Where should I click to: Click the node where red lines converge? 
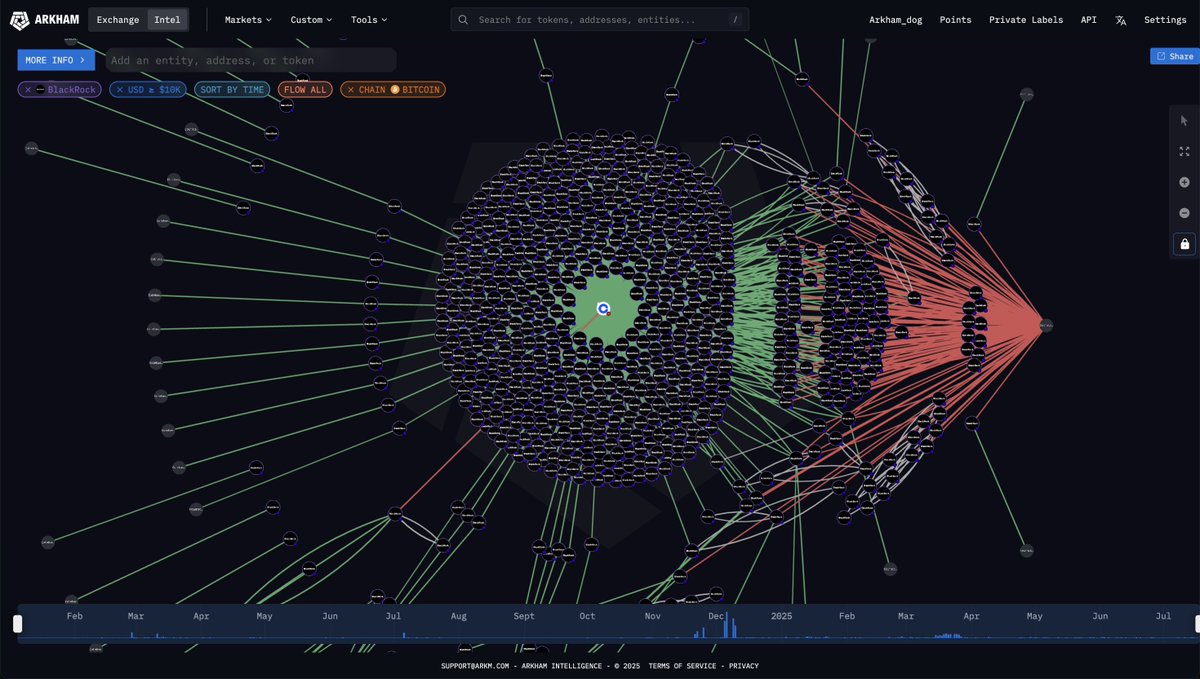1046,325
